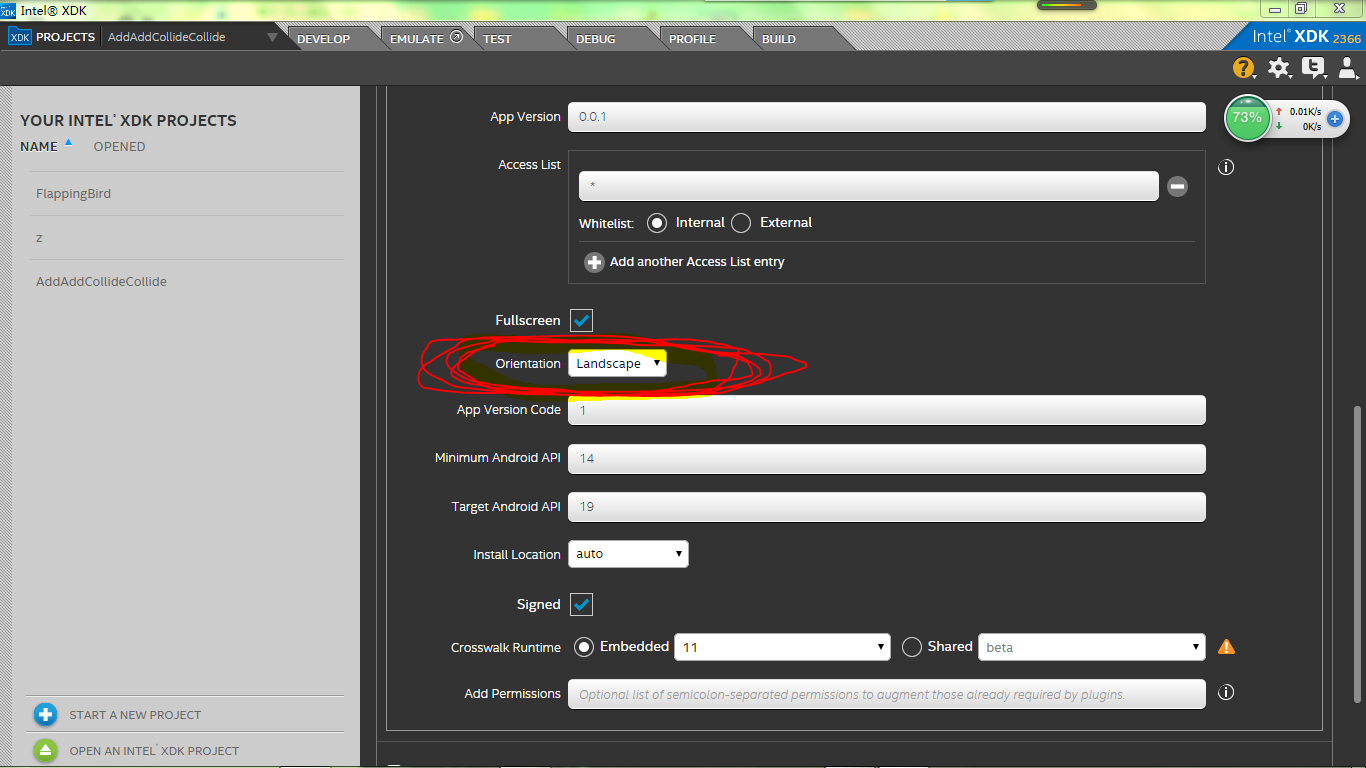Click the plus icon for adding Access List entry
This screenshot has height=768, width=1366.
[x=594, y=262]
